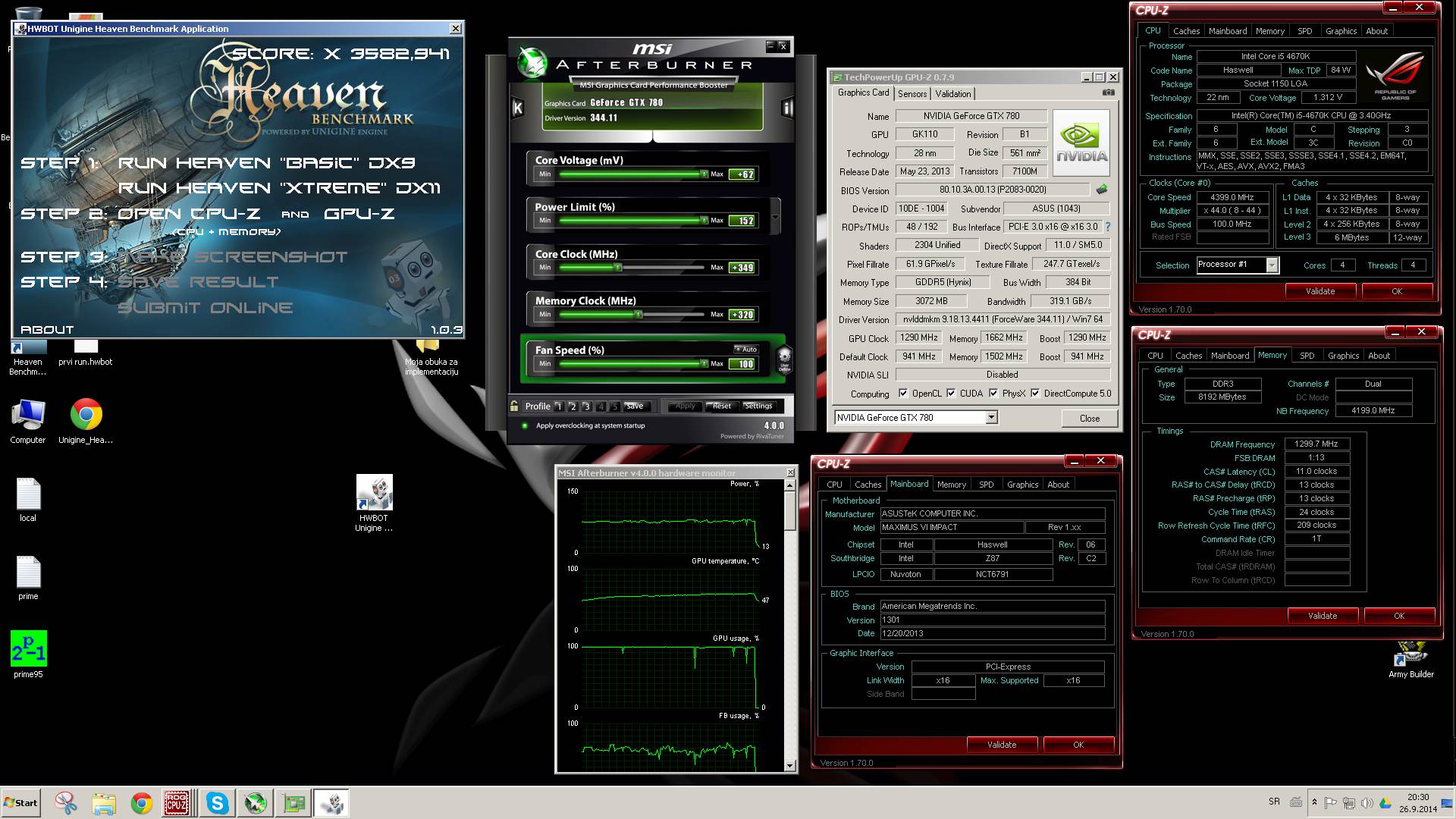Click GPU-Z BIOS save chip icon
The width and height of the screenshot is (1456, 819).
(1101, 190)
